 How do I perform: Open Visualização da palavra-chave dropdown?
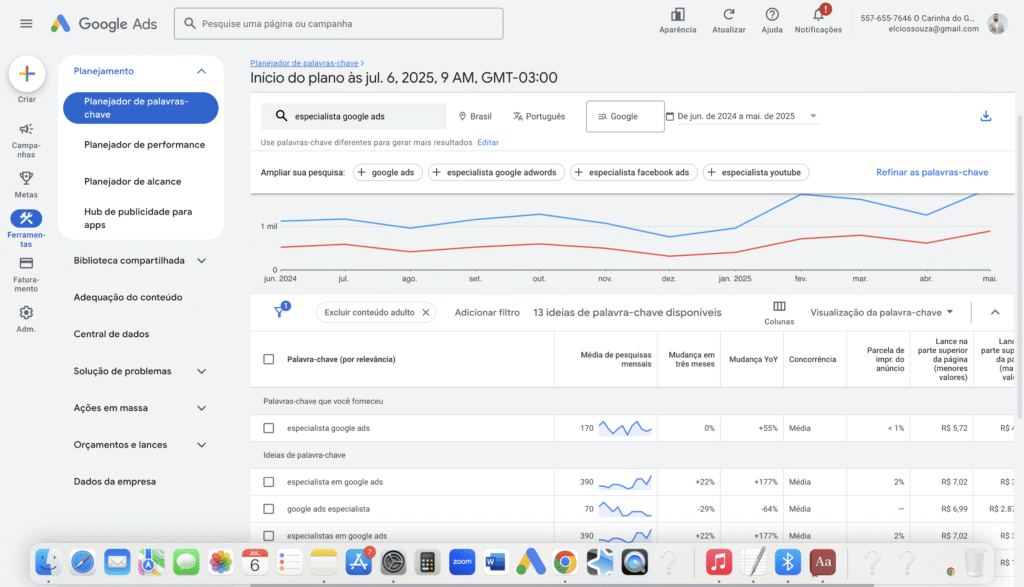pos(882,313)
